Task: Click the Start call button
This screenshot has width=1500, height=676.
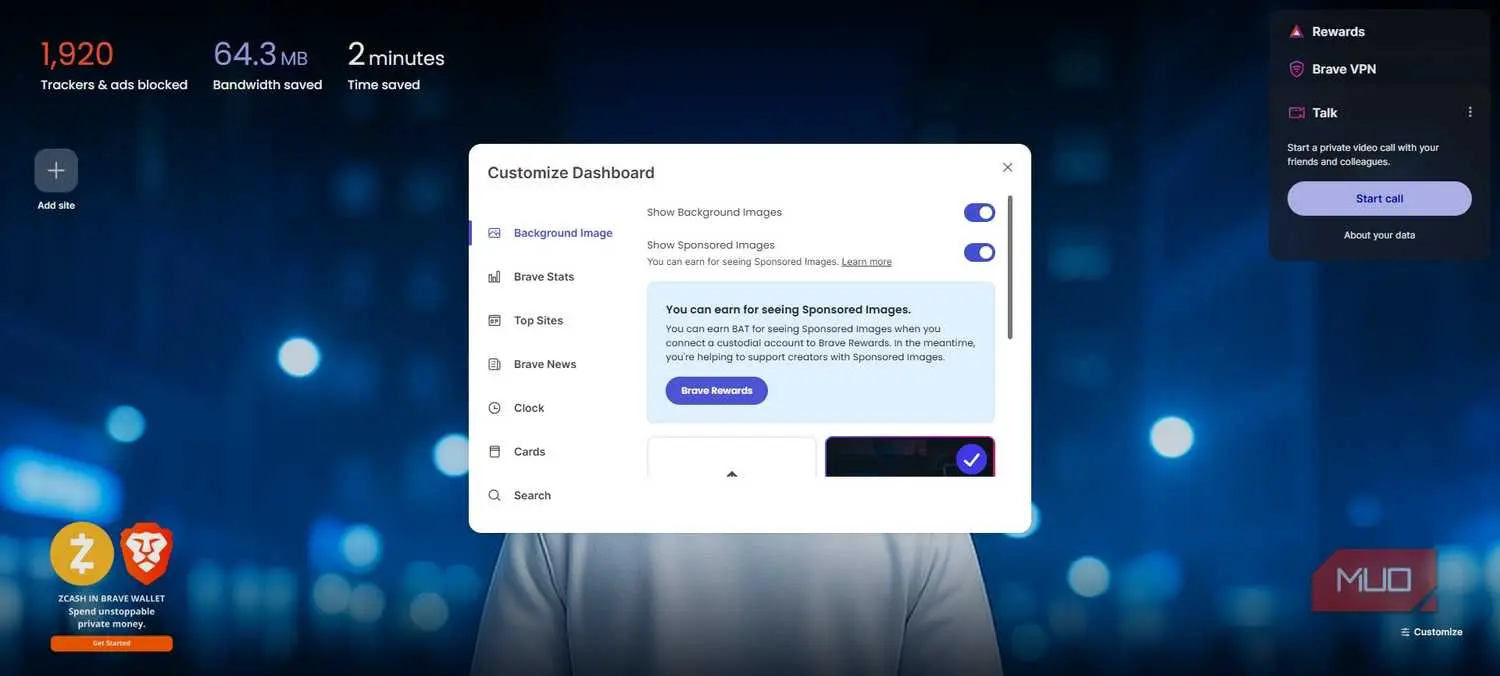Action: [x=1379, y=198]
